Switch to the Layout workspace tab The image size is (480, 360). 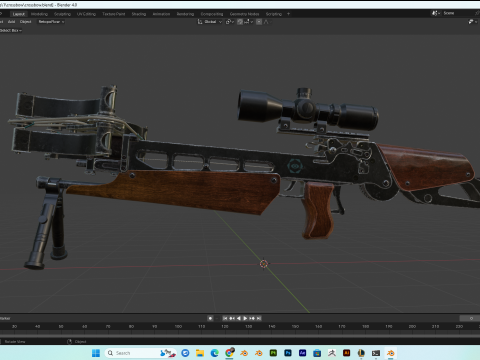click(x=19, y=14)
